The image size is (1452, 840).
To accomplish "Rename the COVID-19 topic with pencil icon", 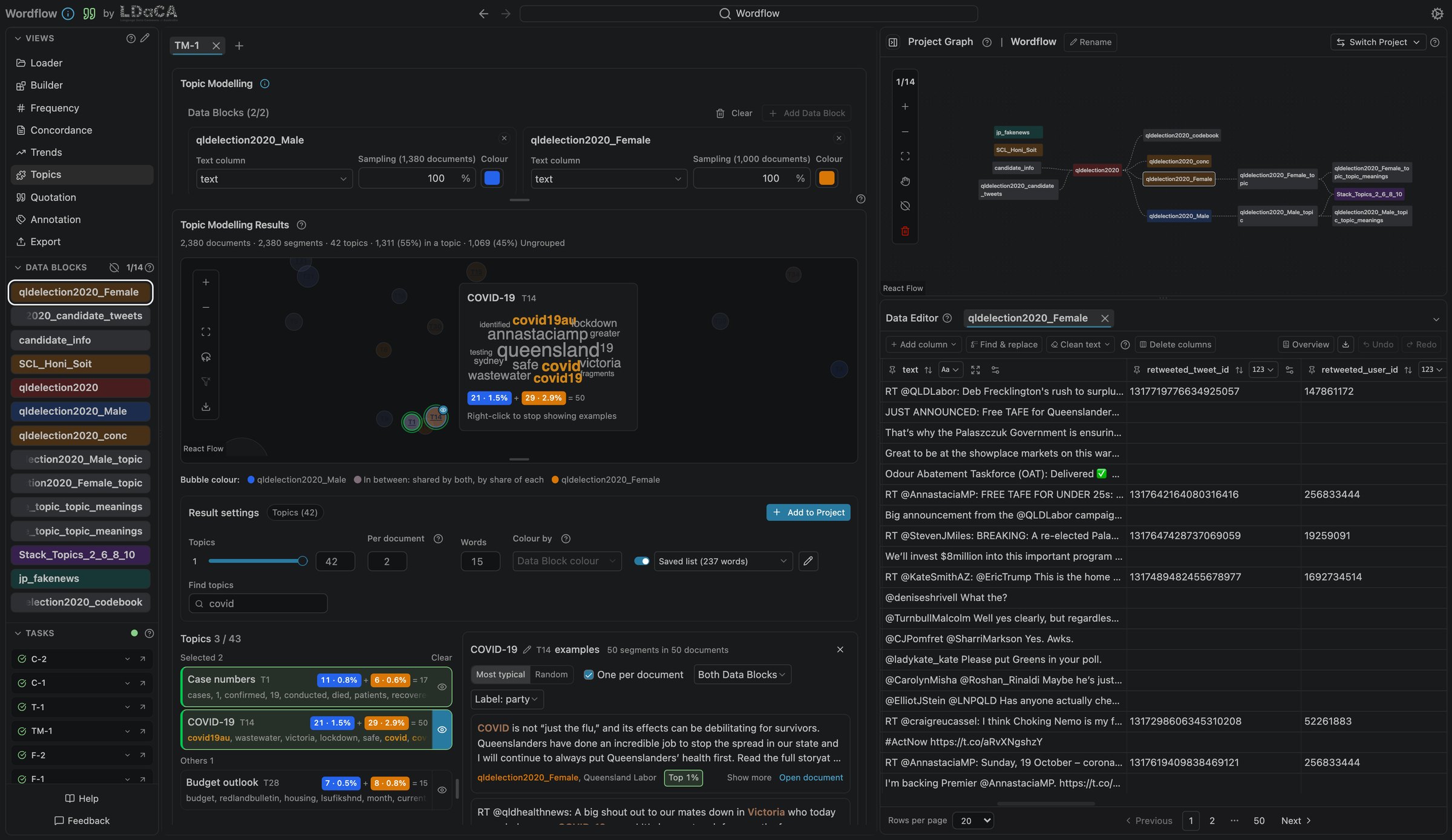I will tap(527, 650).
